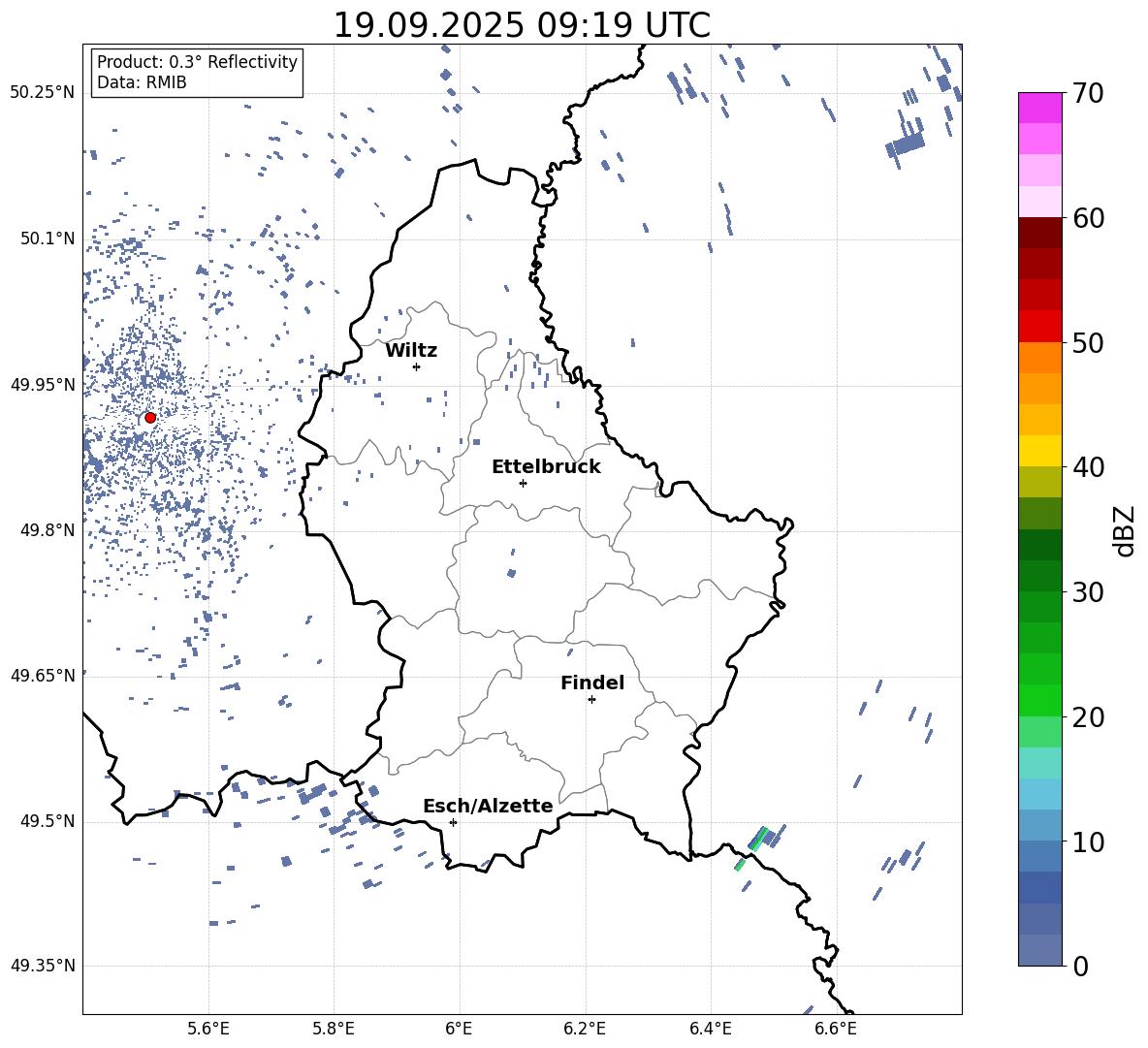Viewport: 1148px width, 1048px height.
Task: Click the red radar location dot
Action: coord(150,417)
